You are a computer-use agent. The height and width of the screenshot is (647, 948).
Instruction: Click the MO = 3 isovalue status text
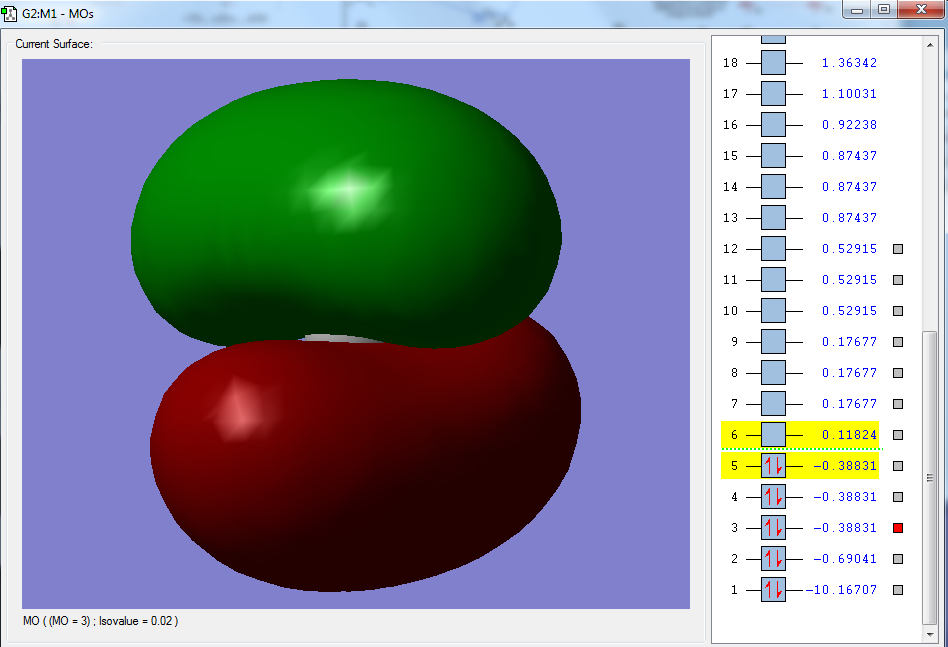point(100,621)
